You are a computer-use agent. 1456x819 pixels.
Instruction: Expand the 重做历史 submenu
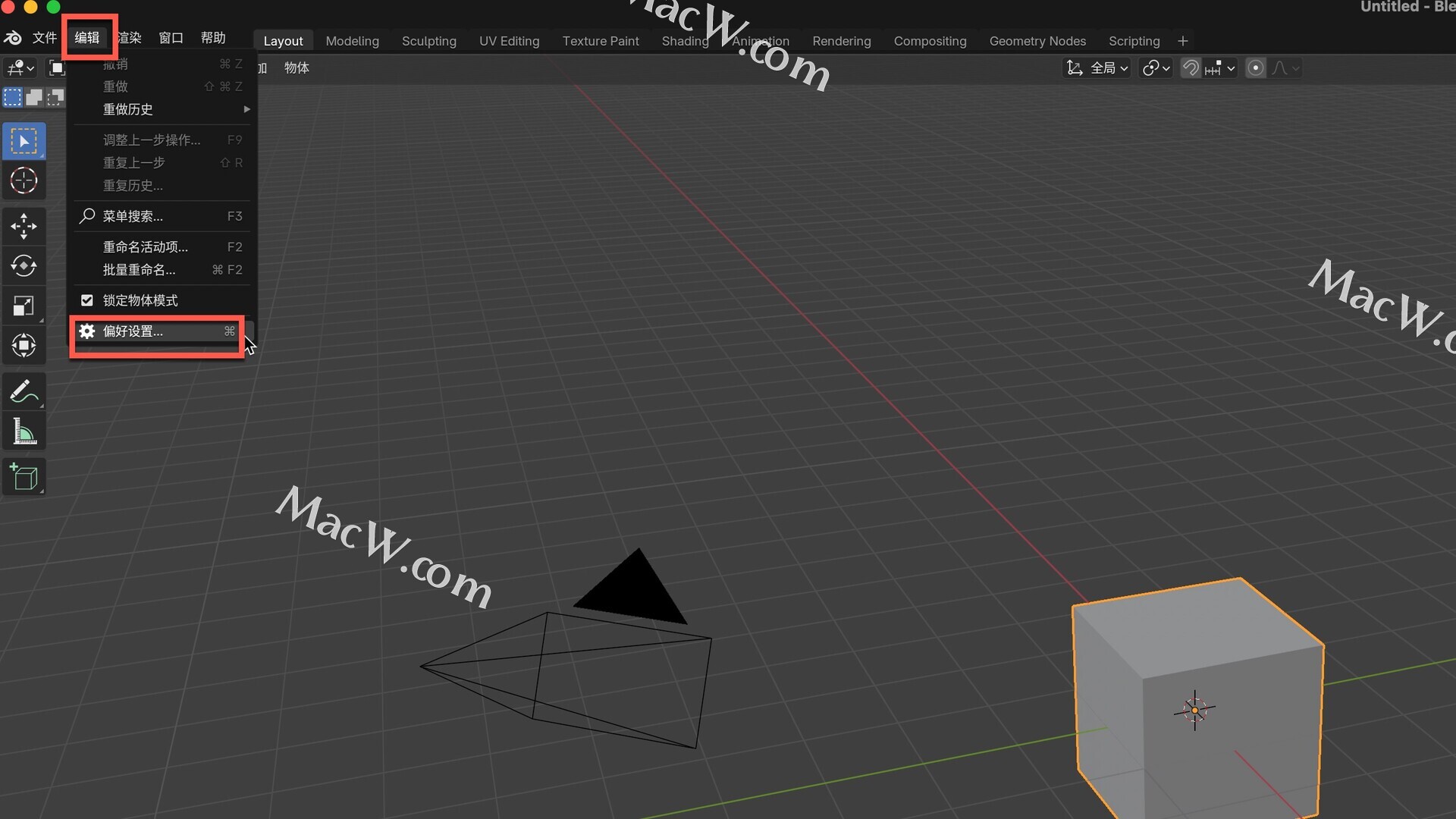[x=162, y=109]
